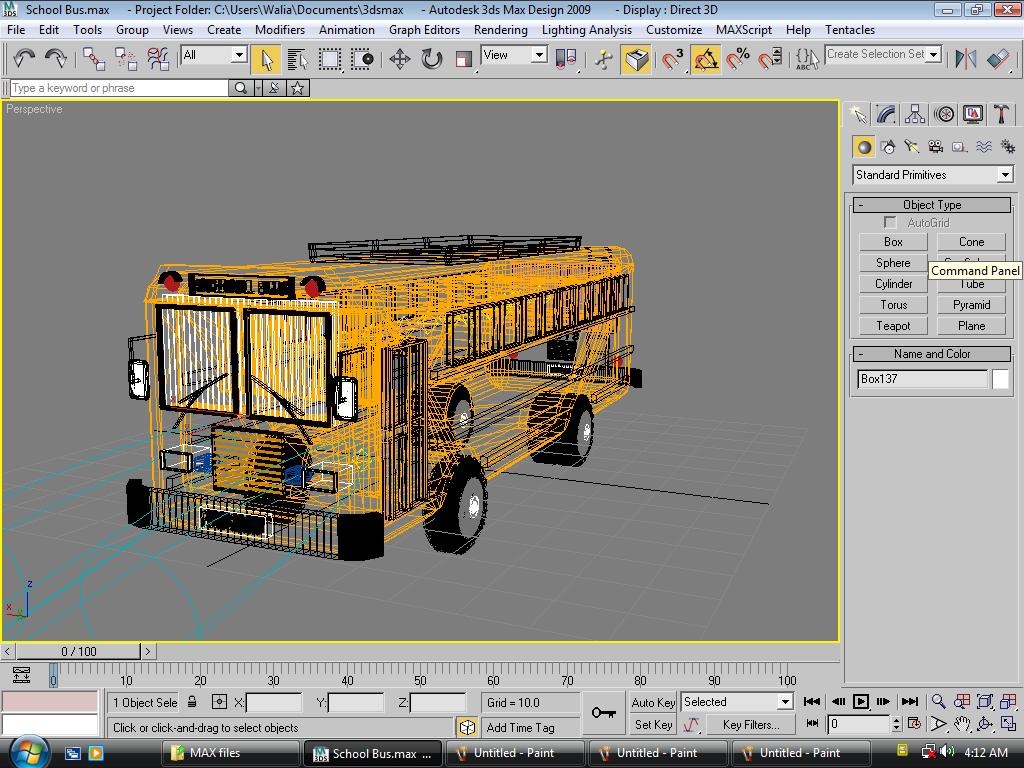Click the object color swatch beside Box137
This screenshot has width=1024, height=768.
(1000, 379)
